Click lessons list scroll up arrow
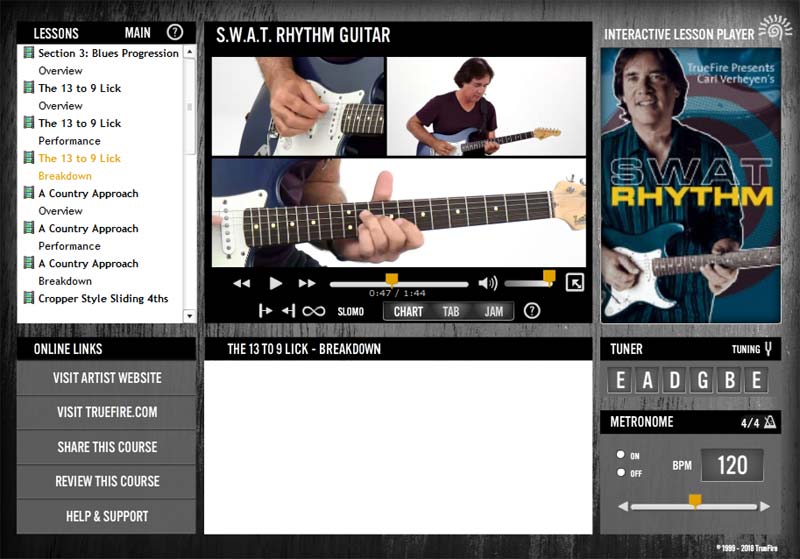Viewport: 800px width, 559px height. pos(190,52)
